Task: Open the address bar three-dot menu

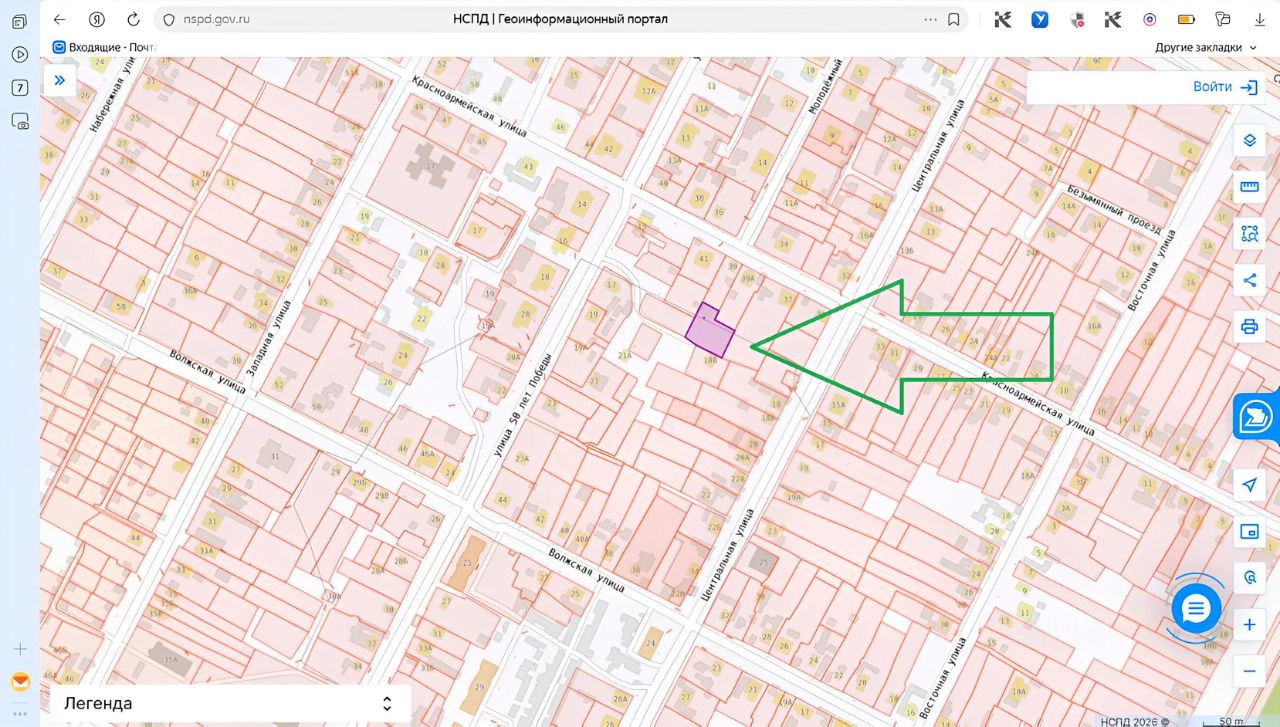Action: tap(931, 19)
